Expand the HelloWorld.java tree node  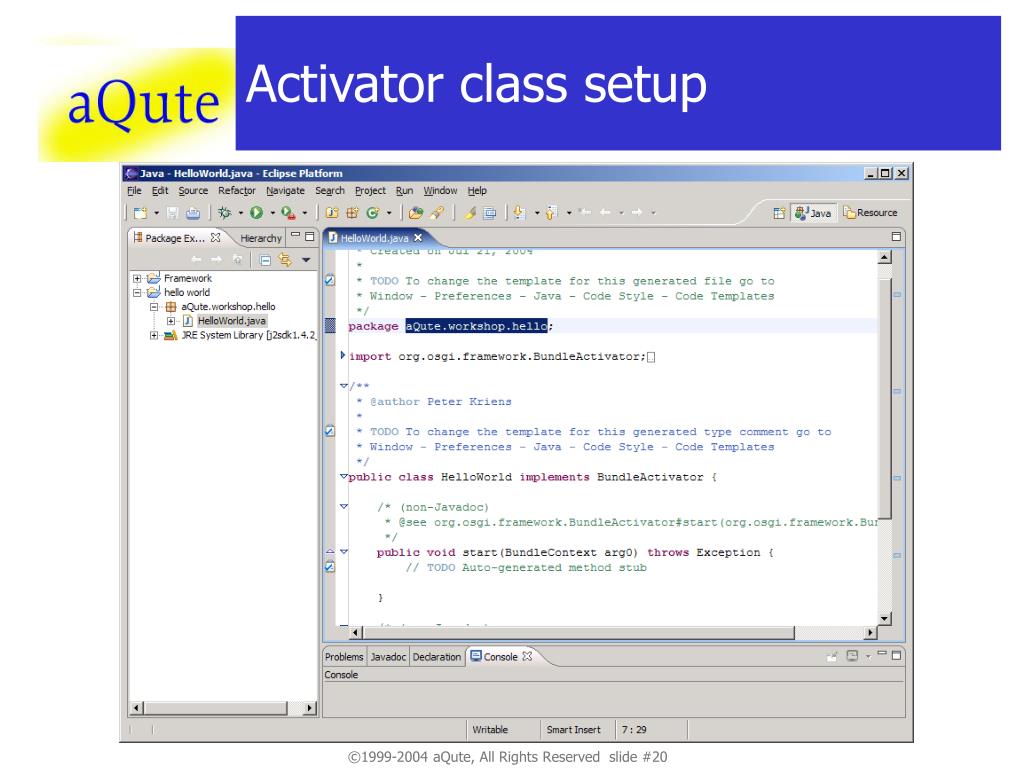coord(170,321)
